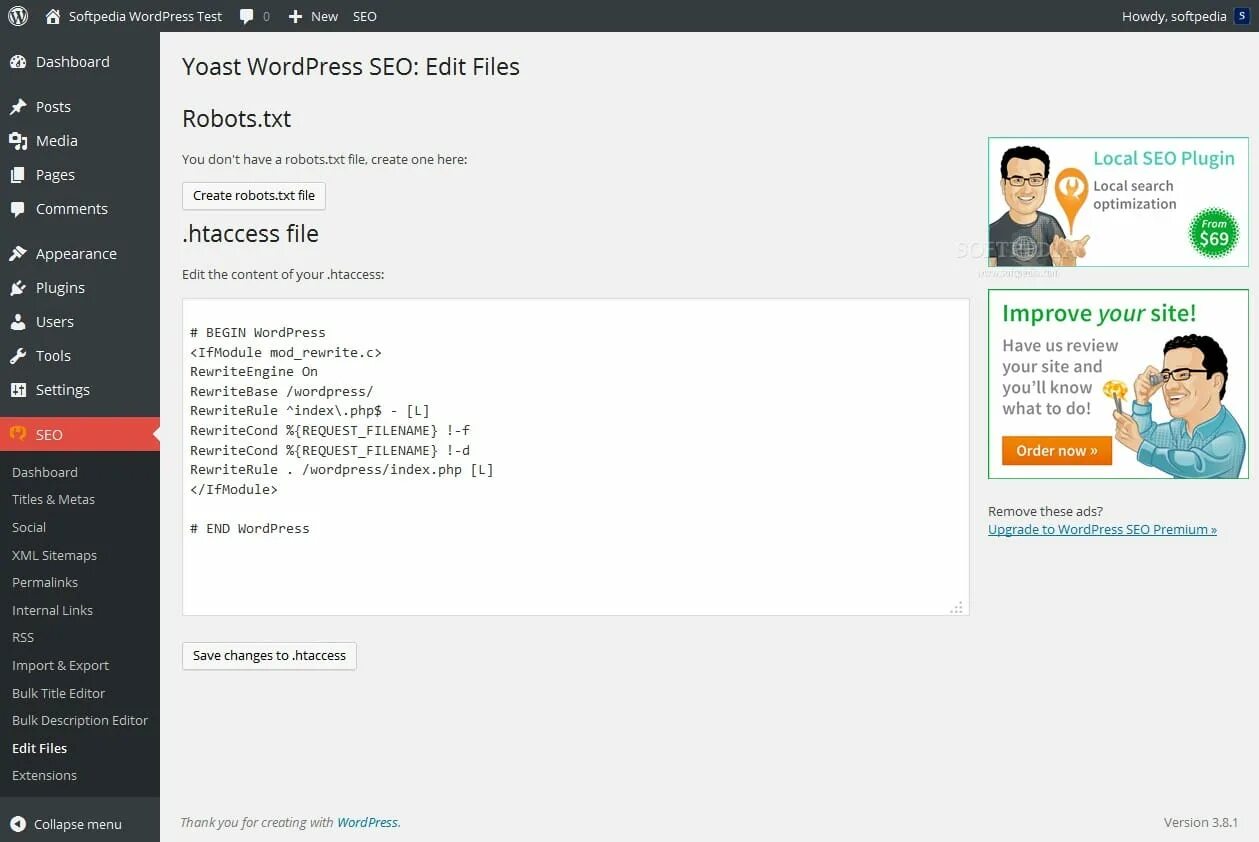Open the XML Sitemaps submenu item
The image size is (1259, 842).
coord(54,555)
